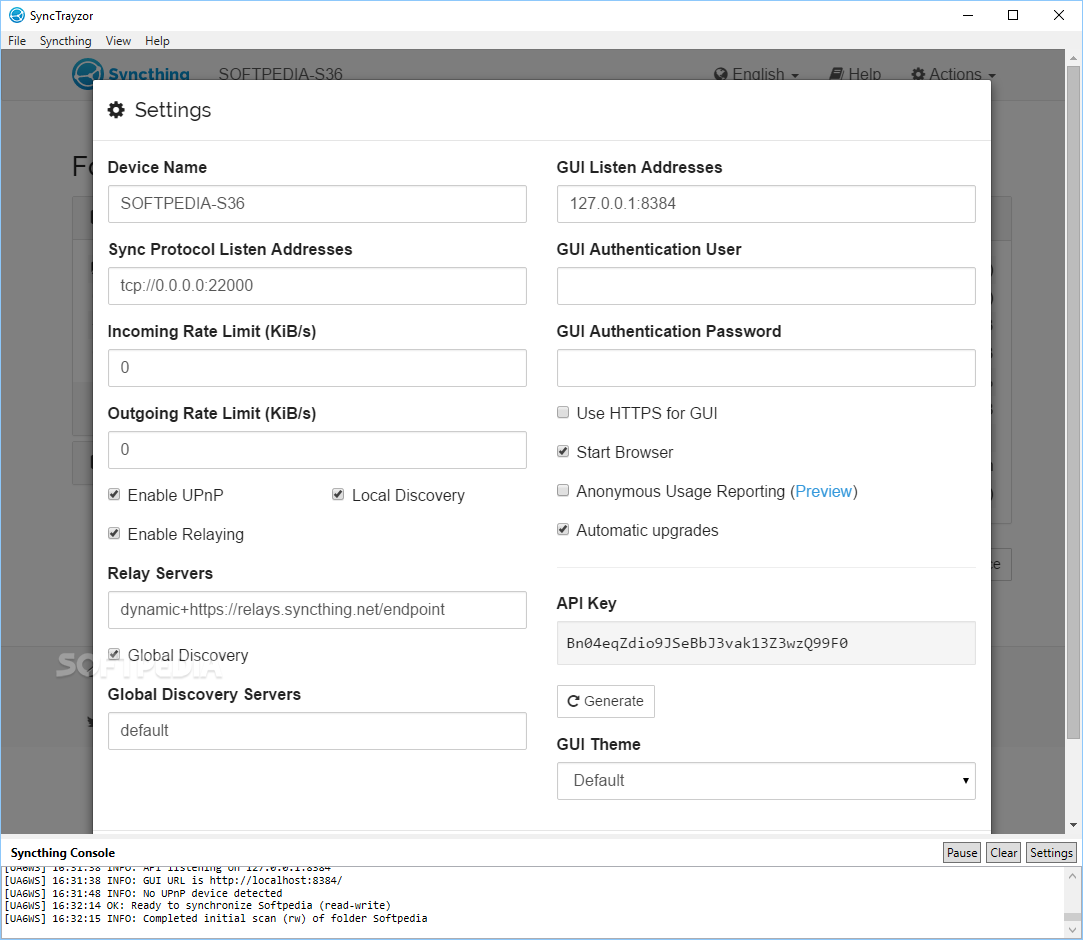This screenshot has height=940, width=1083.
Task: Click the Device Name input field
Action: 317,204
